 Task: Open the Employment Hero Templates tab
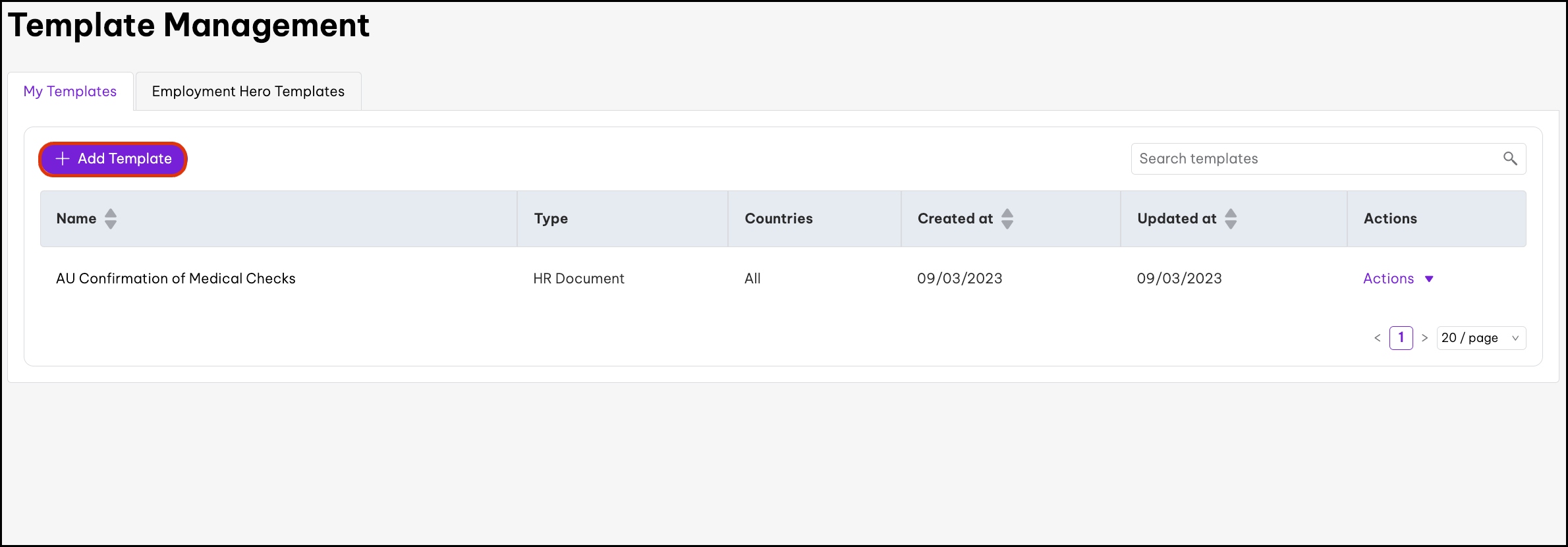(x=248, y=92)
